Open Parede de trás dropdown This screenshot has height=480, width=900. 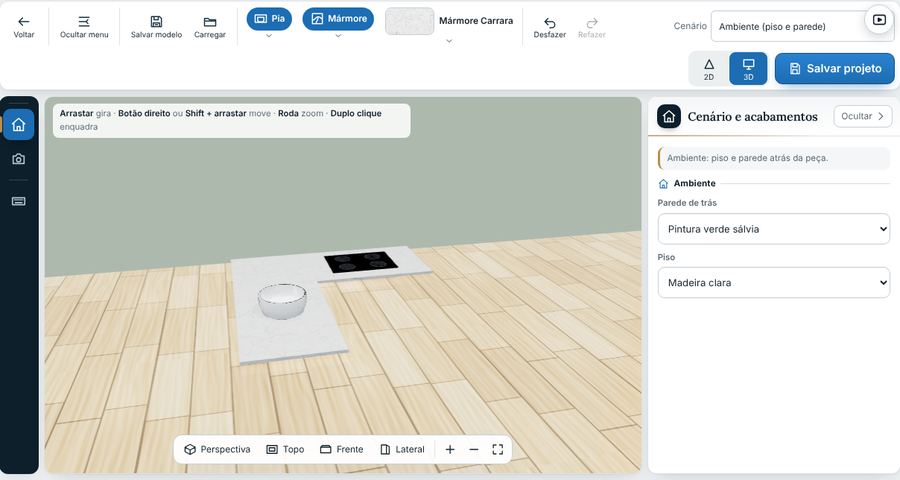point(774,229)
